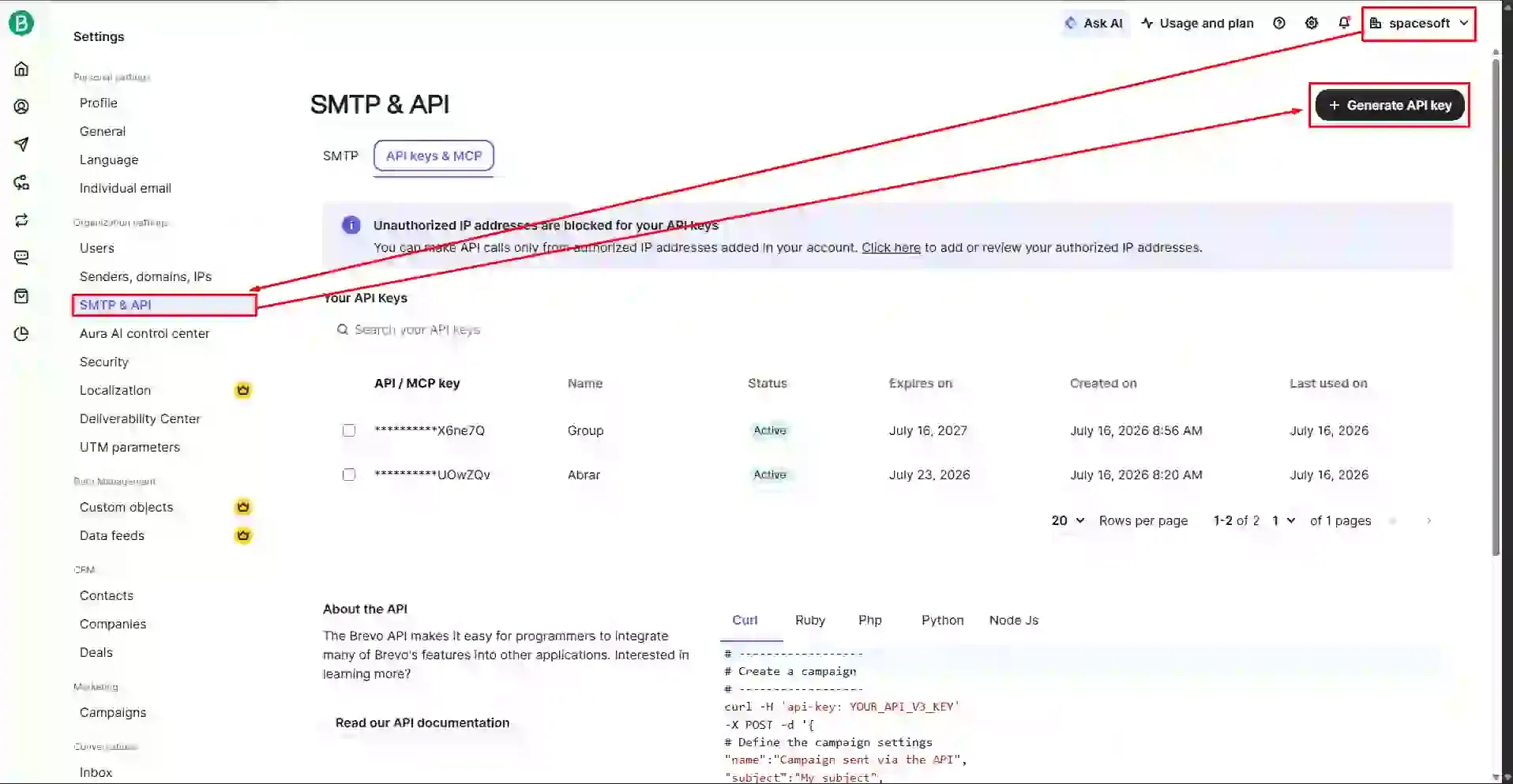Open Users in organization settings
This screenshot has height=784, width=1513.
coord(97,248)
